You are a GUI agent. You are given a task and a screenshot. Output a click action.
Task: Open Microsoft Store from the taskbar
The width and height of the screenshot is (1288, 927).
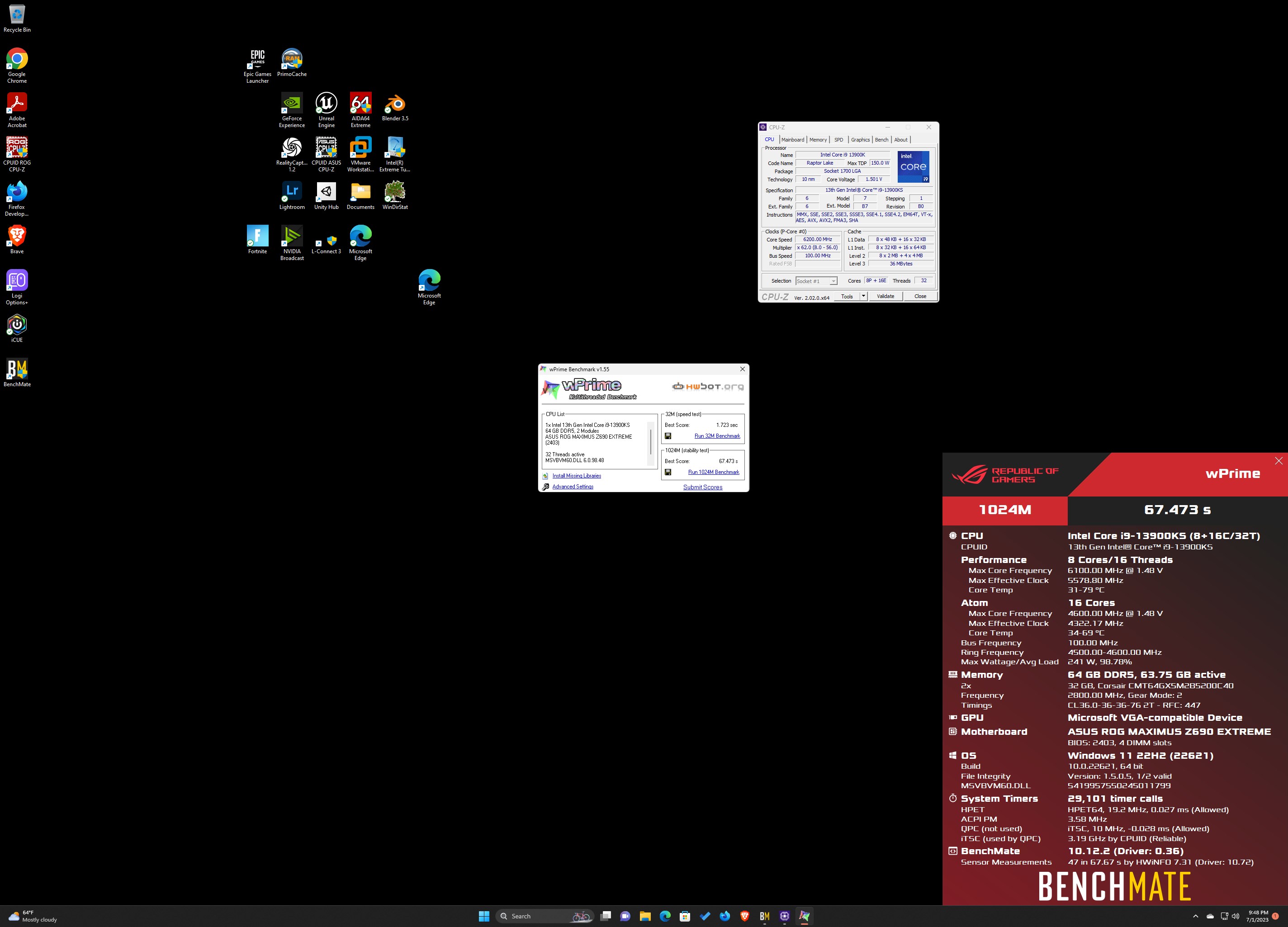[685, 916]
